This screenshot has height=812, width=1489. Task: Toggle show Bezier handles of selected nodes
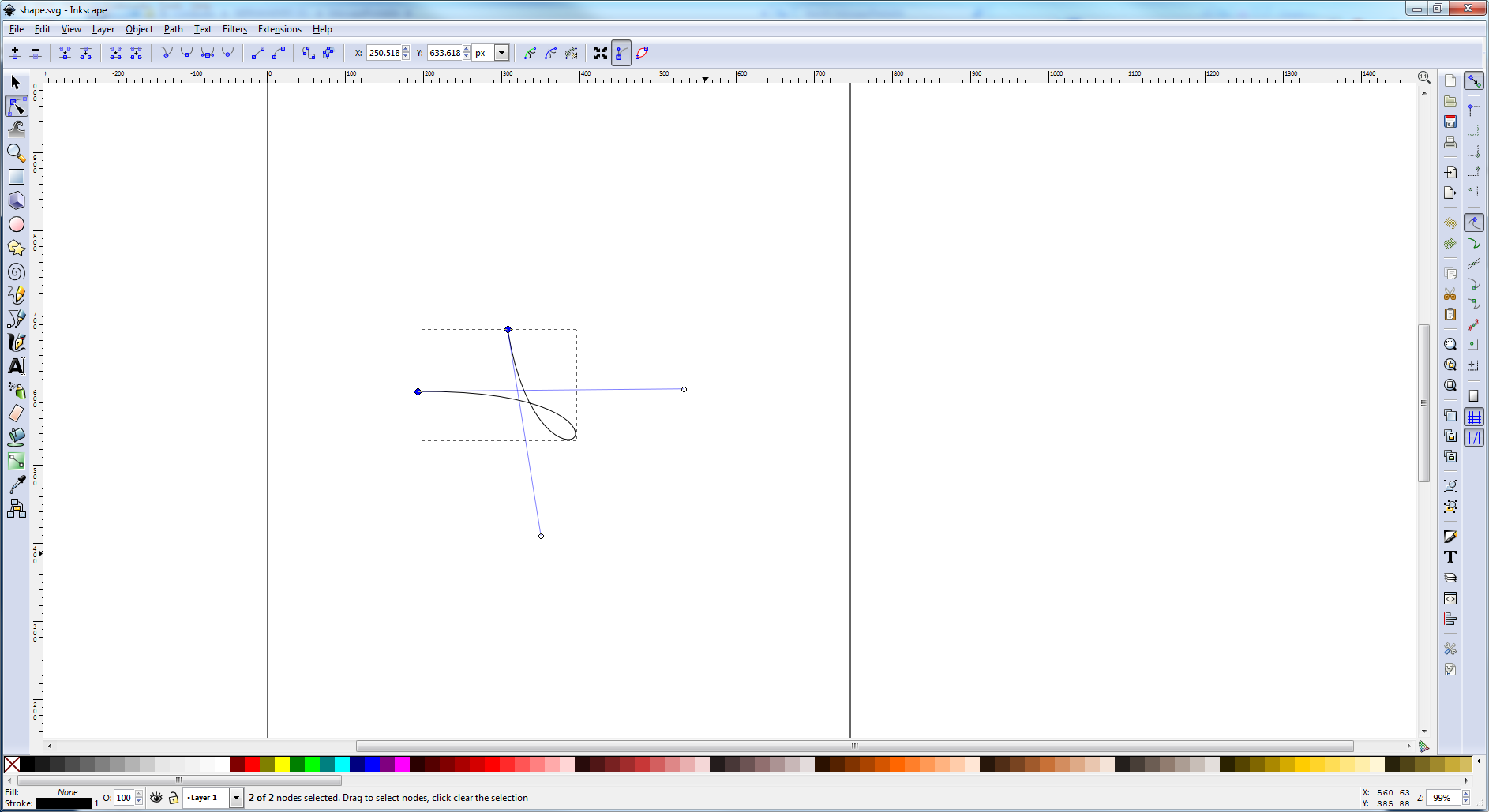coord(621,53)
